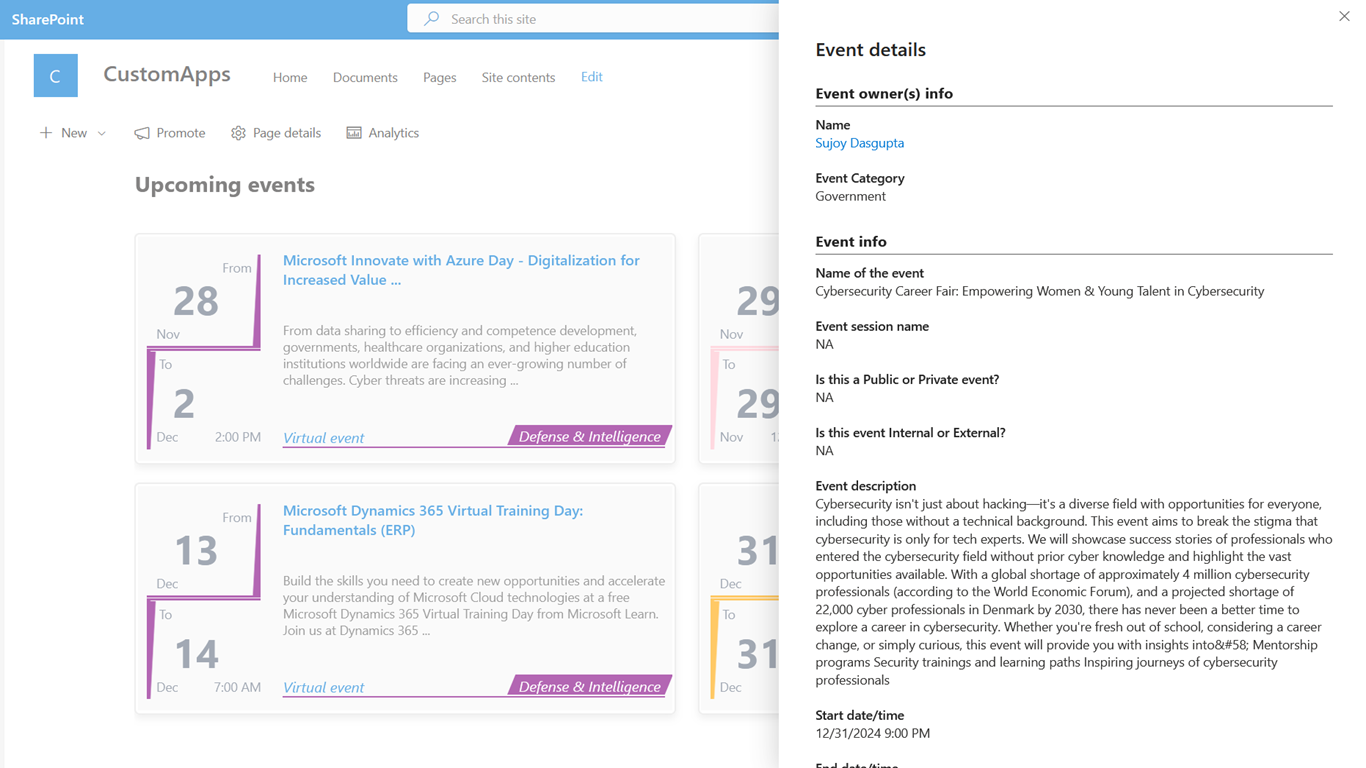
Task: Click the Page details gear icon
Action: coord(238,133)
